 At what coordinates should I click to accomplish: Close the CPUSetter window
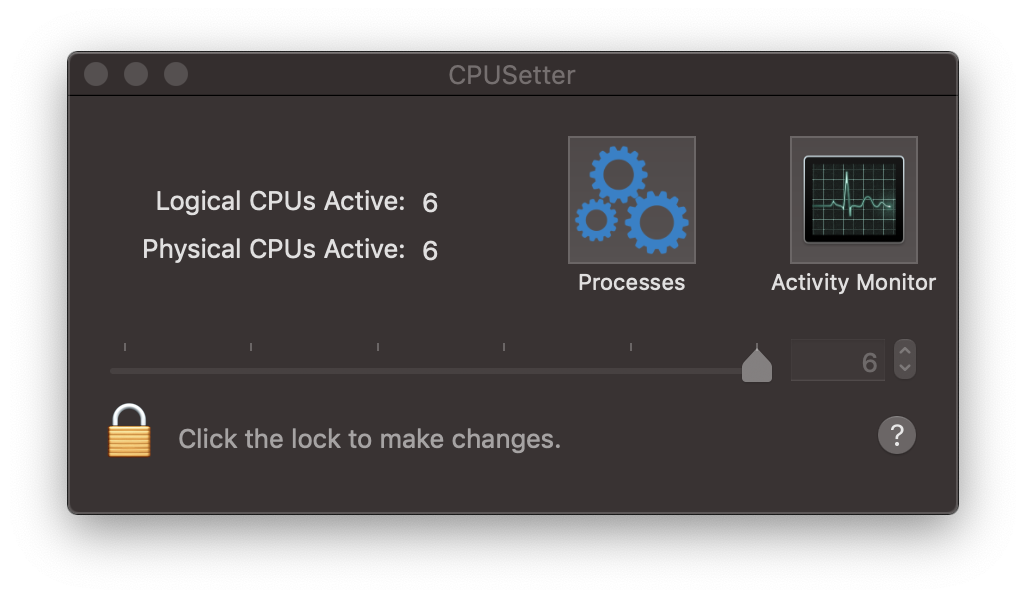click(96, 75)
